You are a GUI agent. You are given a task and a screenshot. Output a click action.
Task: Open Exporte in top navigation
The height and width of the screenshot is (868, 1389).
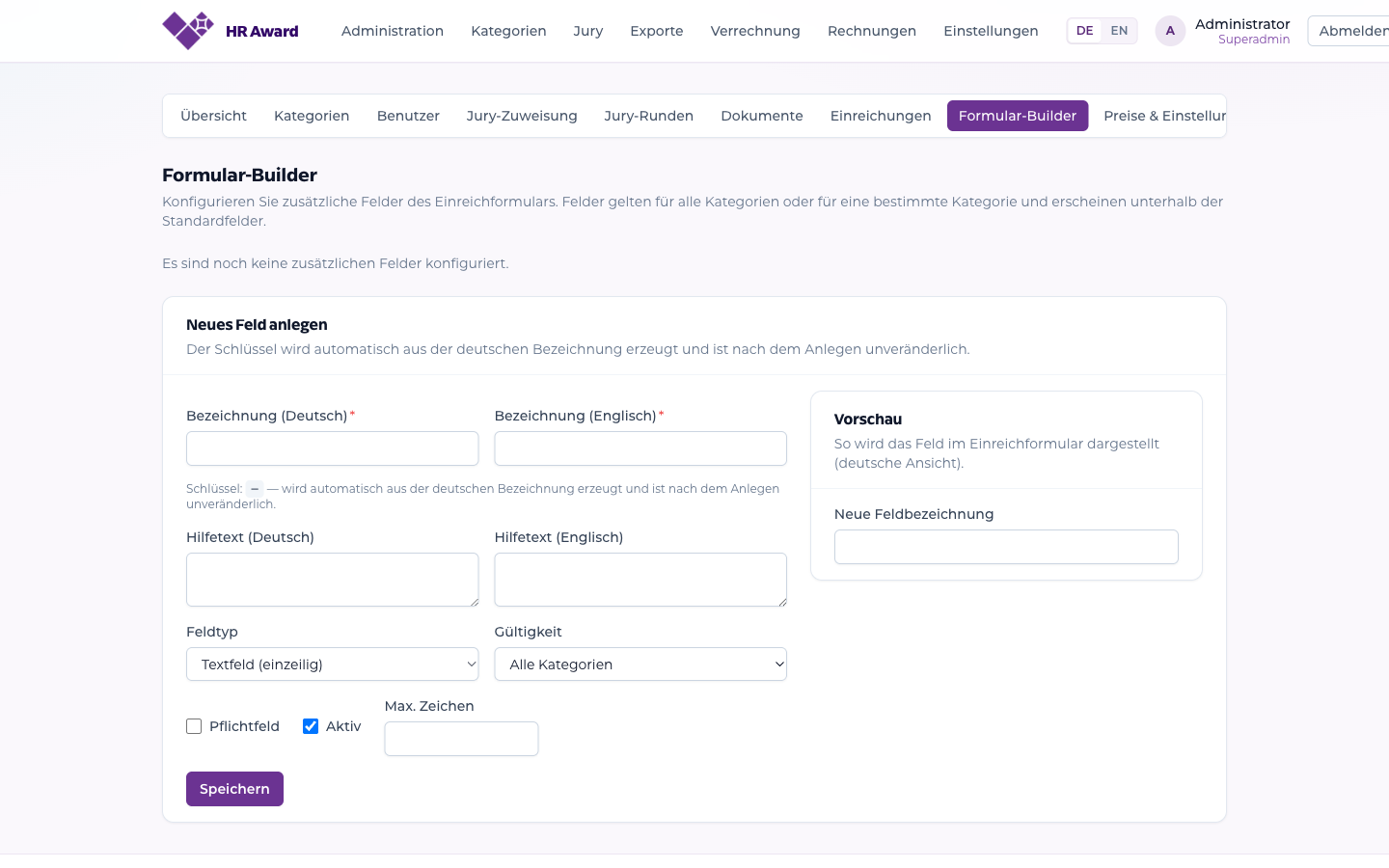coord(657,31)
